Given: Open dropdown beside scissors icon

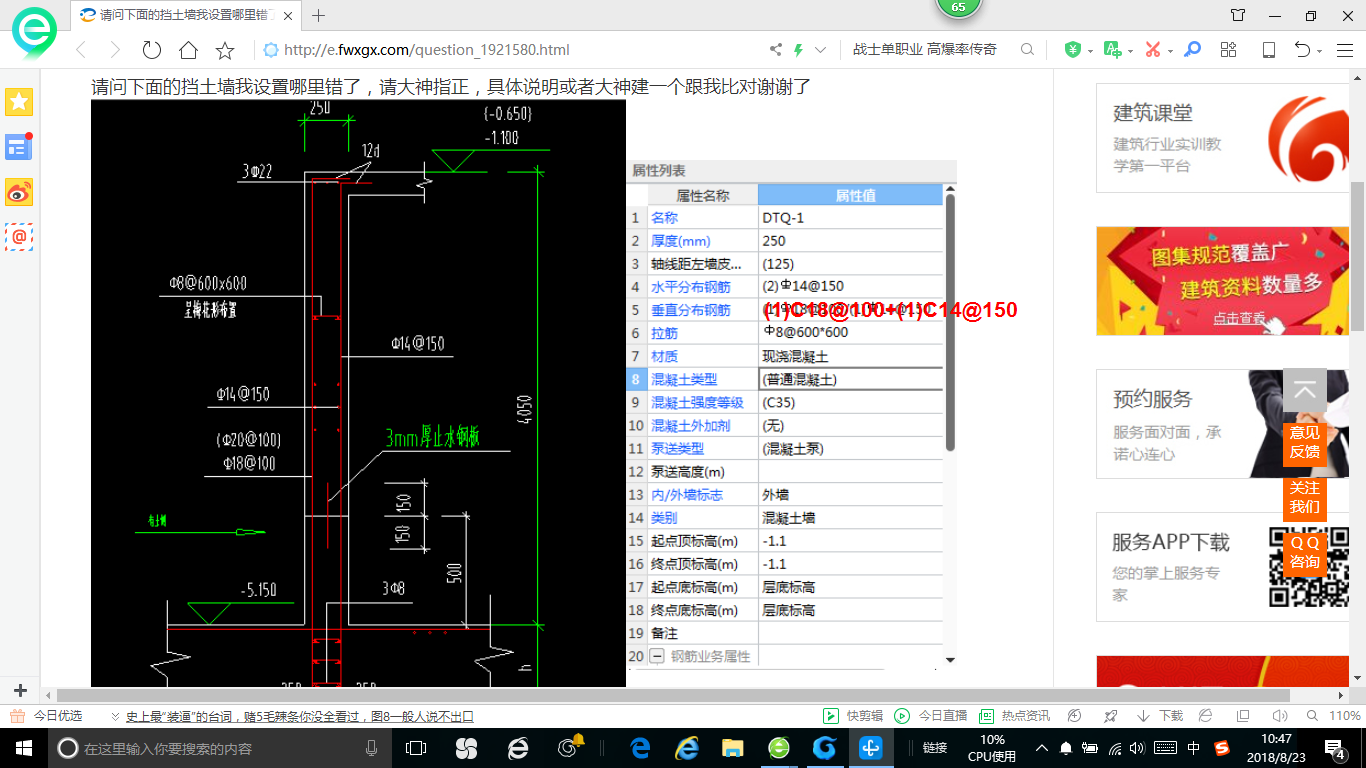Looking at the screenshot, I should tap(1170, 51).
